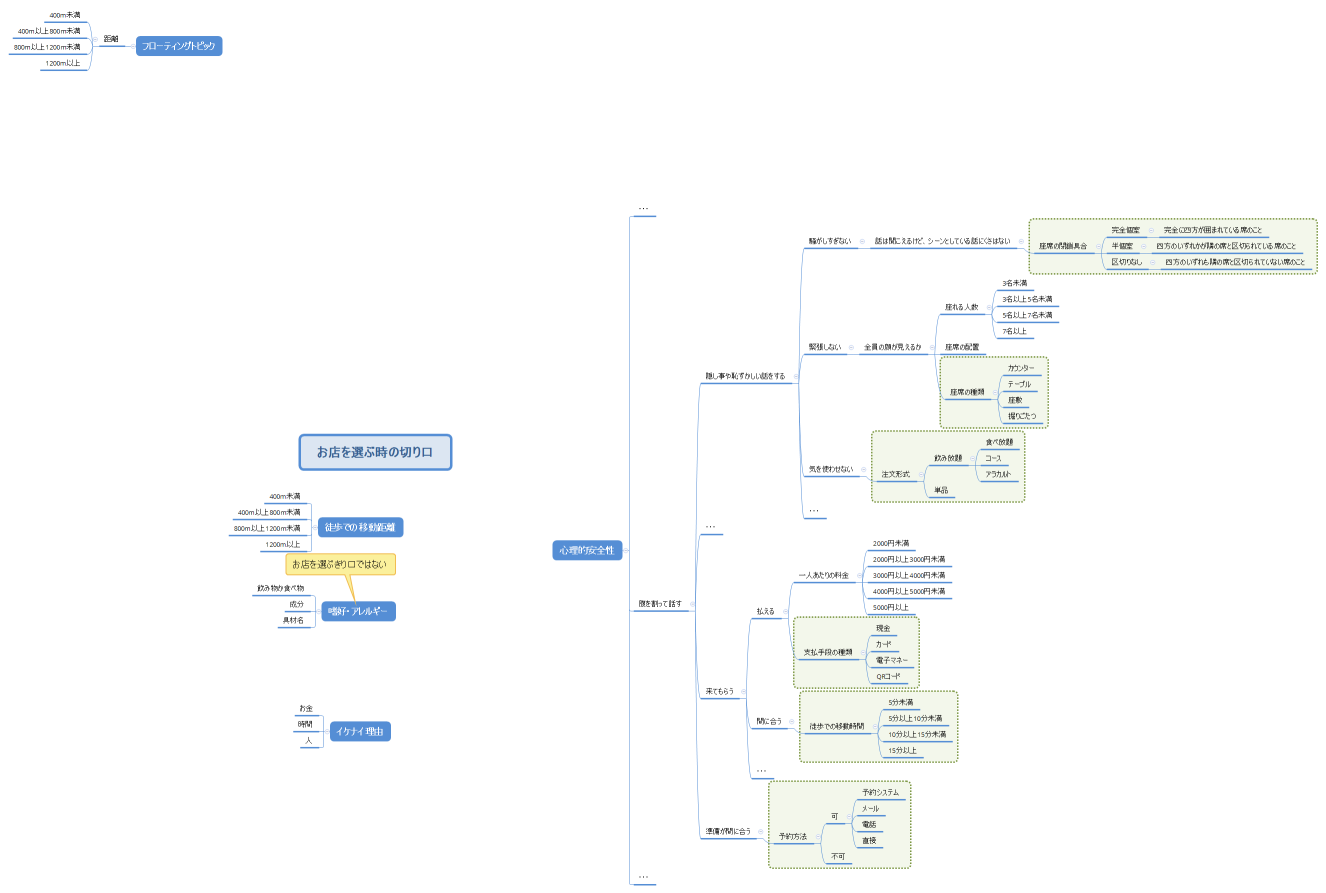The image size is (1326, 893).
Task: Click the QRコード payment node
Action: [x=888, y=677]
